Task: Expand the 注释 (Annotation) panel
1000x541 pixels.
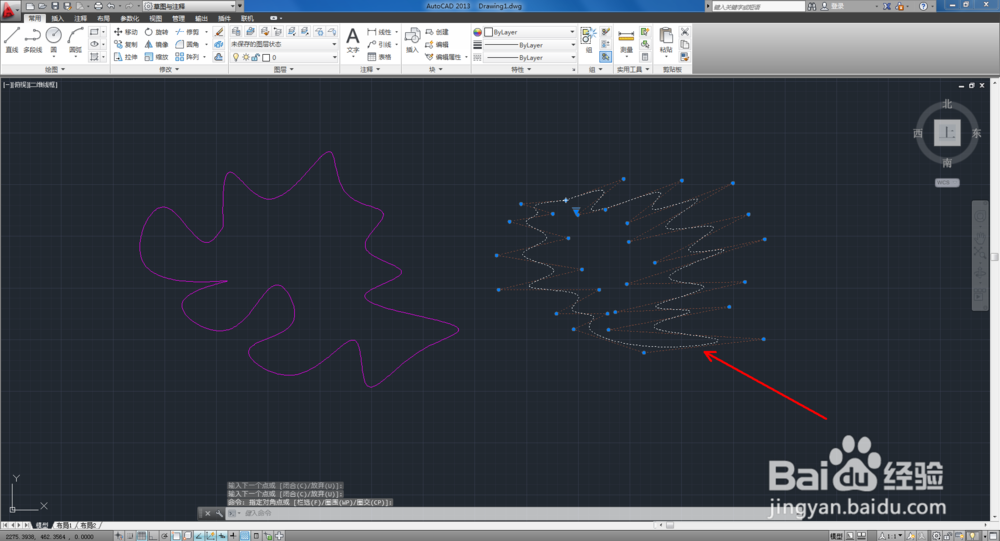Action: click(370, 70)
